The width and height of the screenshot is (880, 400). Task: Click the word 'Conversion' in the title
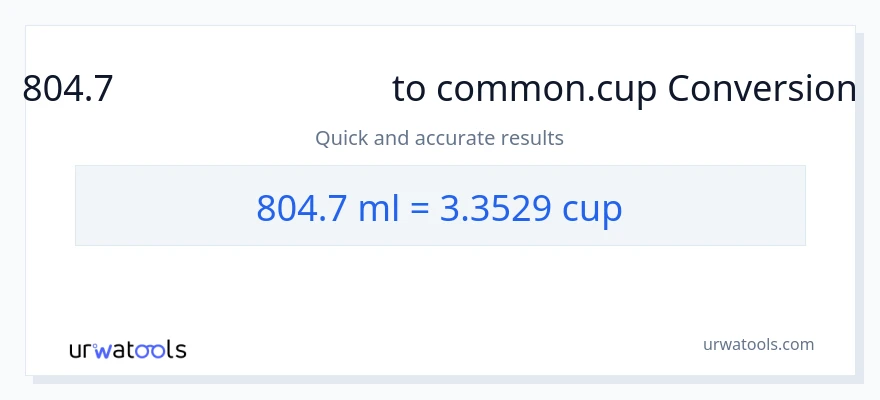coord(761,90)
